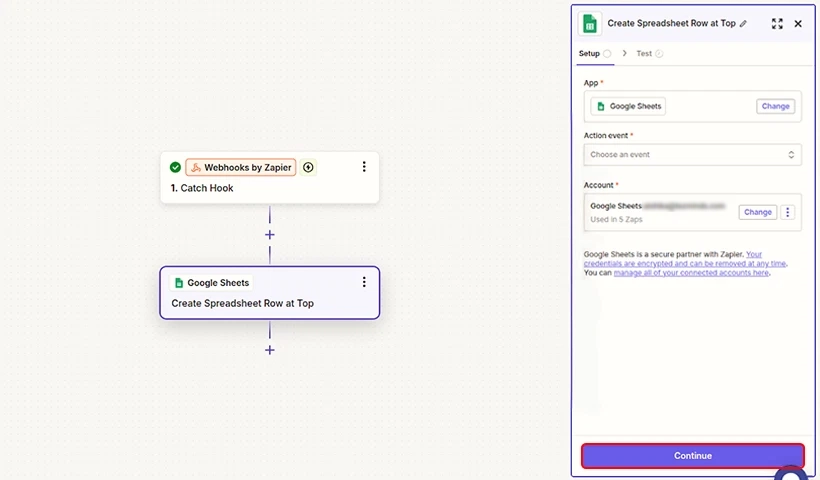The width and height of the screenshot is (820, 480).
Task: Click the green check status icon on Catch Hook step
Action: 175,167
